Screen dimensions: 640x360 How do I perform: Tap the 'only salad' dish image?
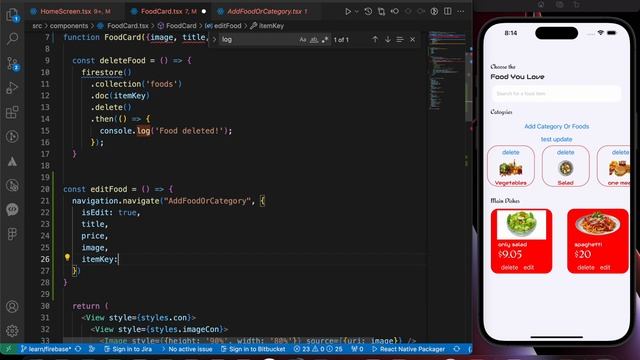click(x=521, y=224)
